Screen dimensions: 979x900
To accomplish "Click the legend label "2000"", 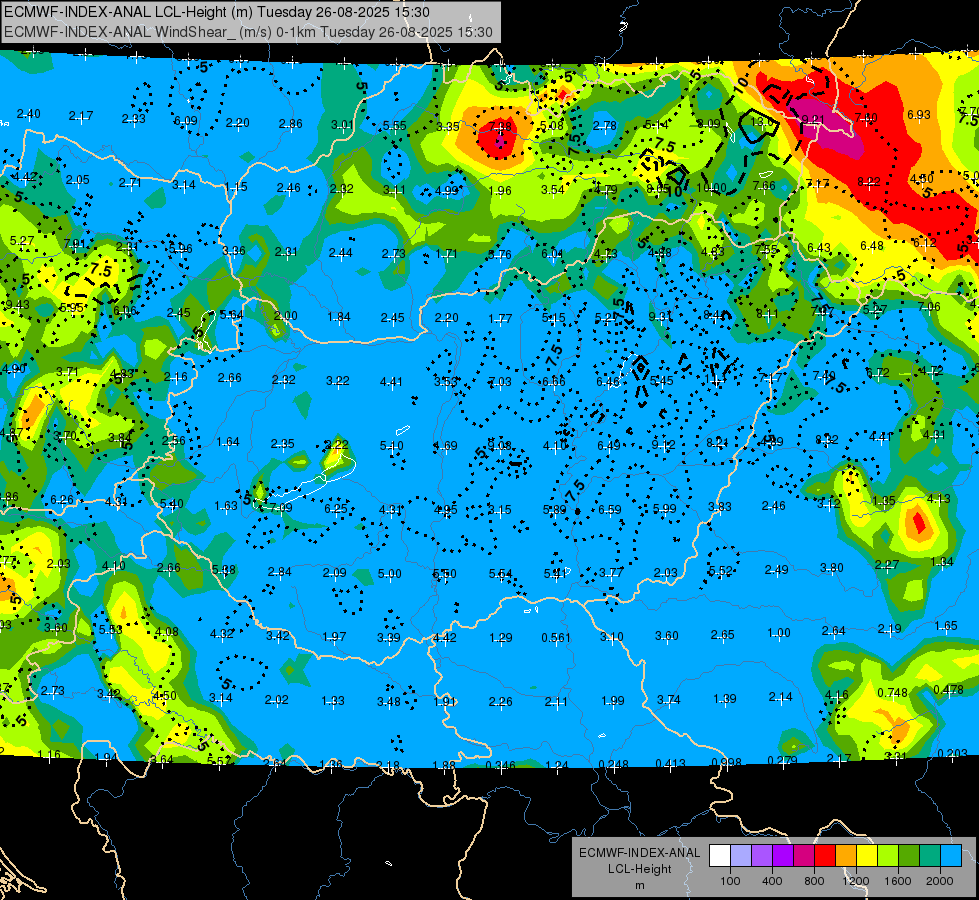I will pyautogui.click(x=940, y=881).
